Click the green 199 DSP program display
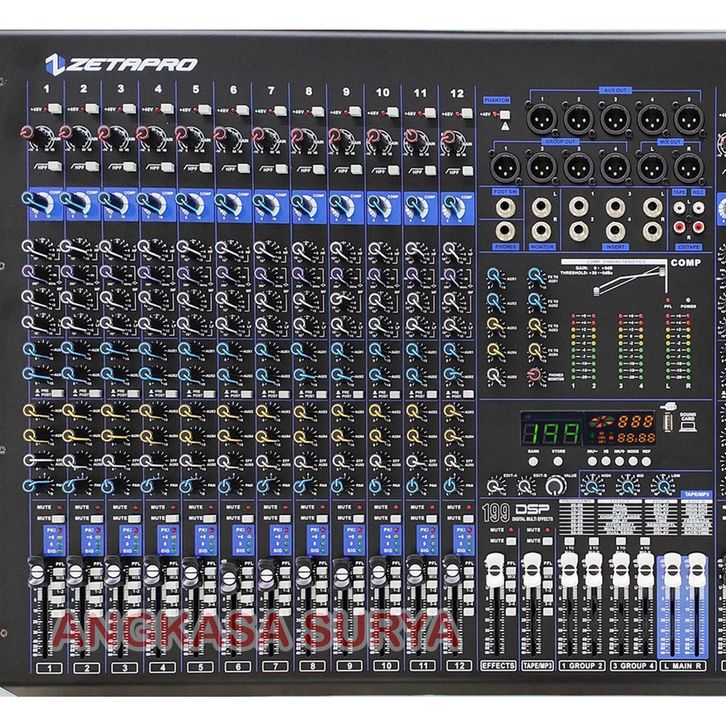Screen dimensions: 726x726 pyautogui.click(x=547, y=433)
